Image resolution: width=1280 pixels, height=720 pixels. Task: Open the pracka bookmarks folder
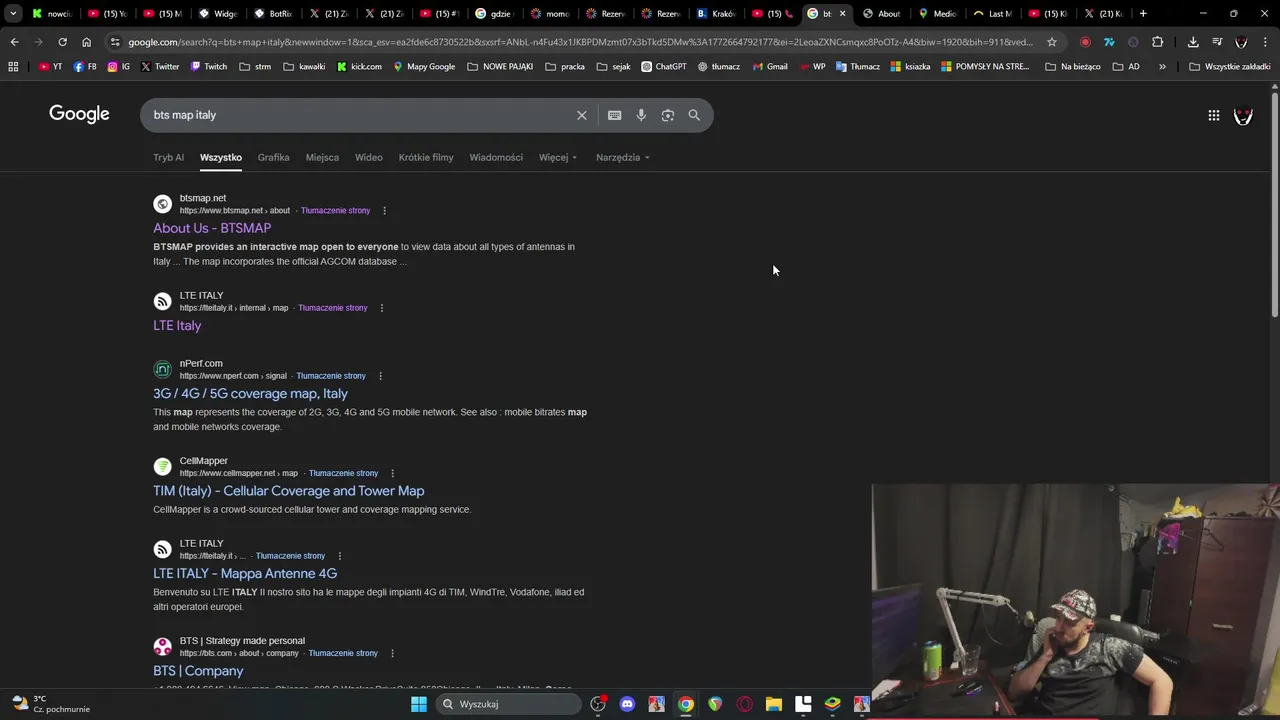[x=565, y=67]
